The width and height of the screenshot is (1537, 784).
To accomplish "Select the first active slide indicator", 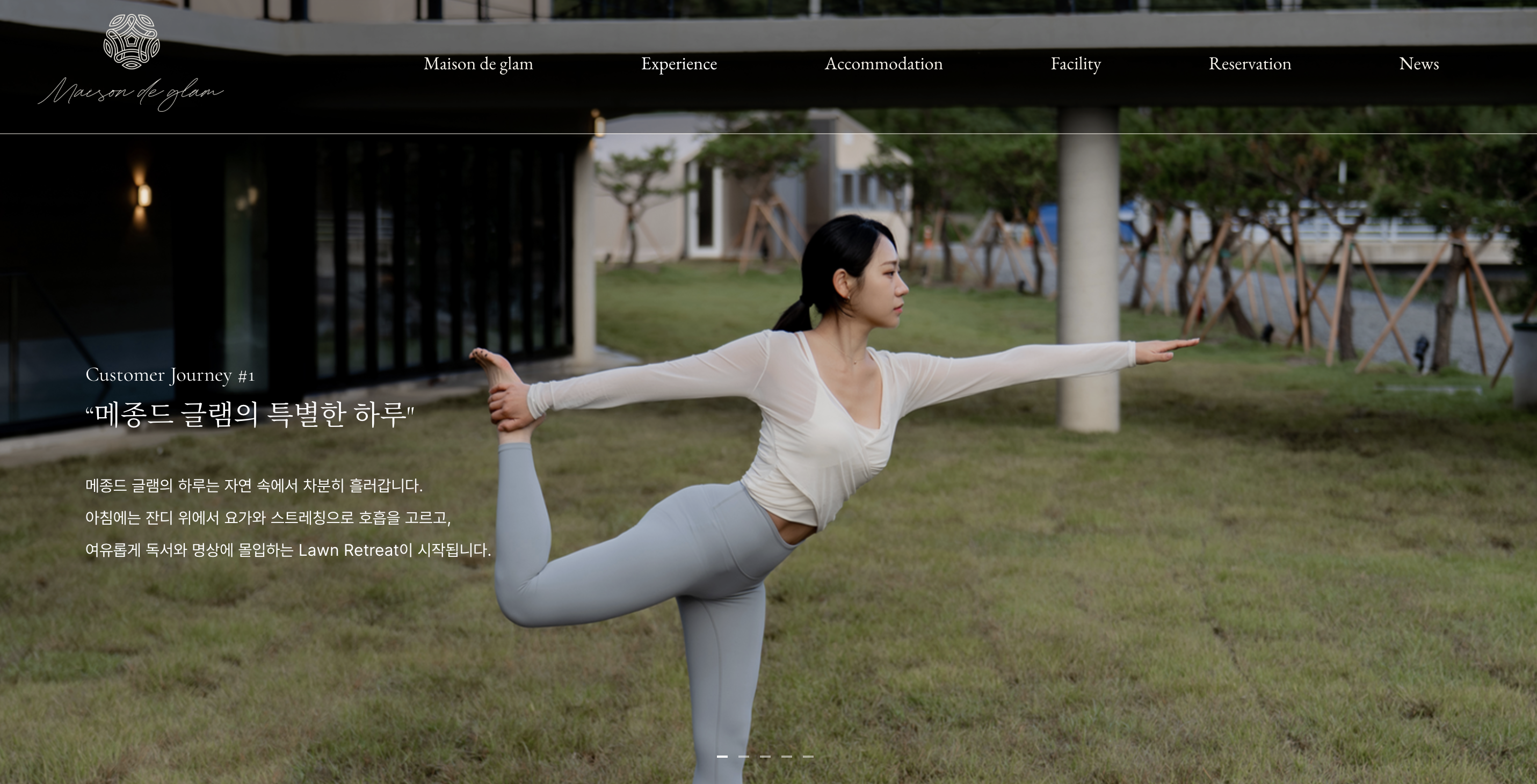I will 722,756.
